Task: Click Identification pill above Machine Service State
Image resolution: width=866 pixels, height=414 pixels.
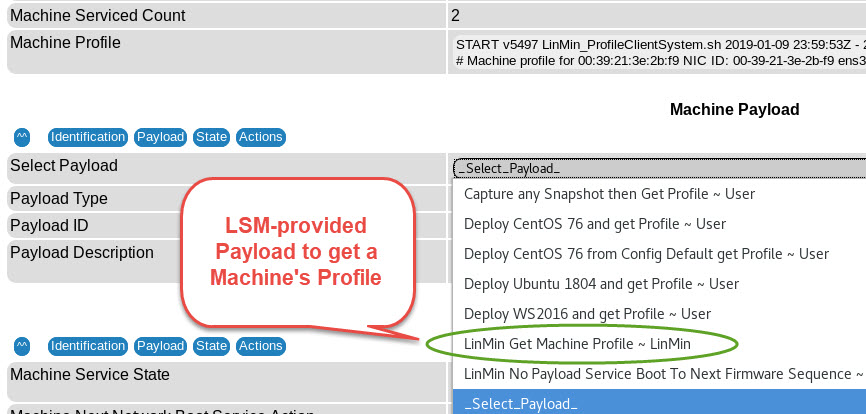Action: pyautogui.click(x=88, y=346)
